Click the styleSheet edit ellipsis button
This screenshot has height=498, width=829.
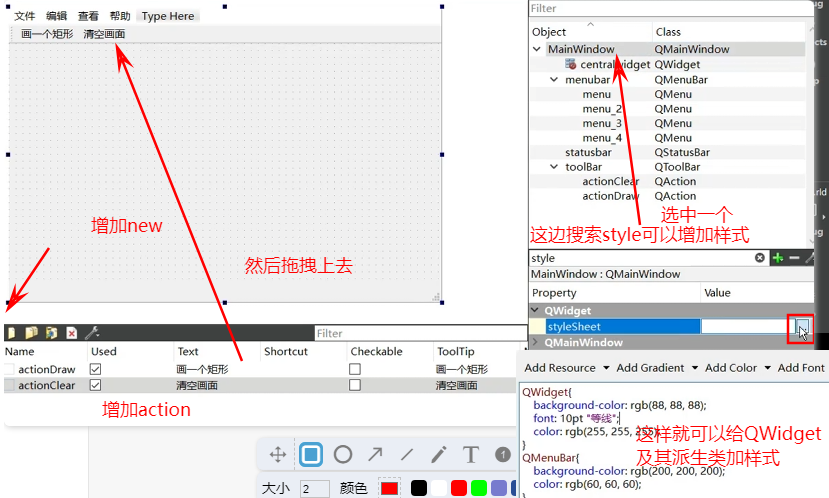[x=802, y=327]
